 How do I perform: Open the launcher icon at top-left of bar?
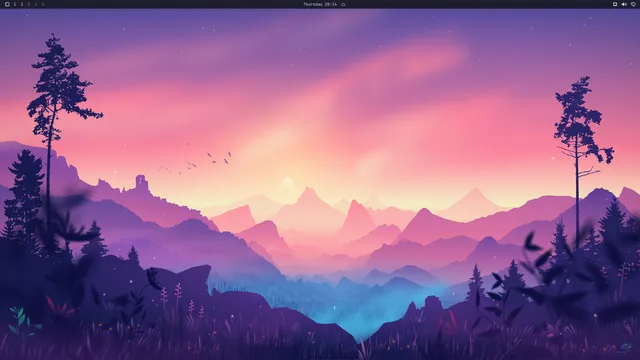(x=7, y=4)
